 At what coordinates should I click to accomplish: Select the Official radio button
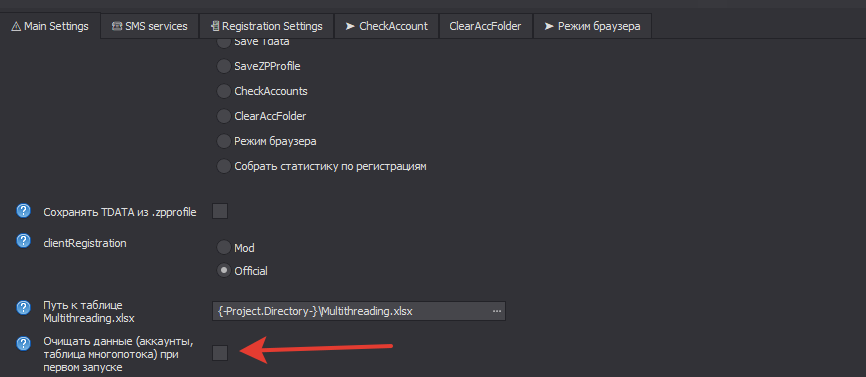point(223,270)
